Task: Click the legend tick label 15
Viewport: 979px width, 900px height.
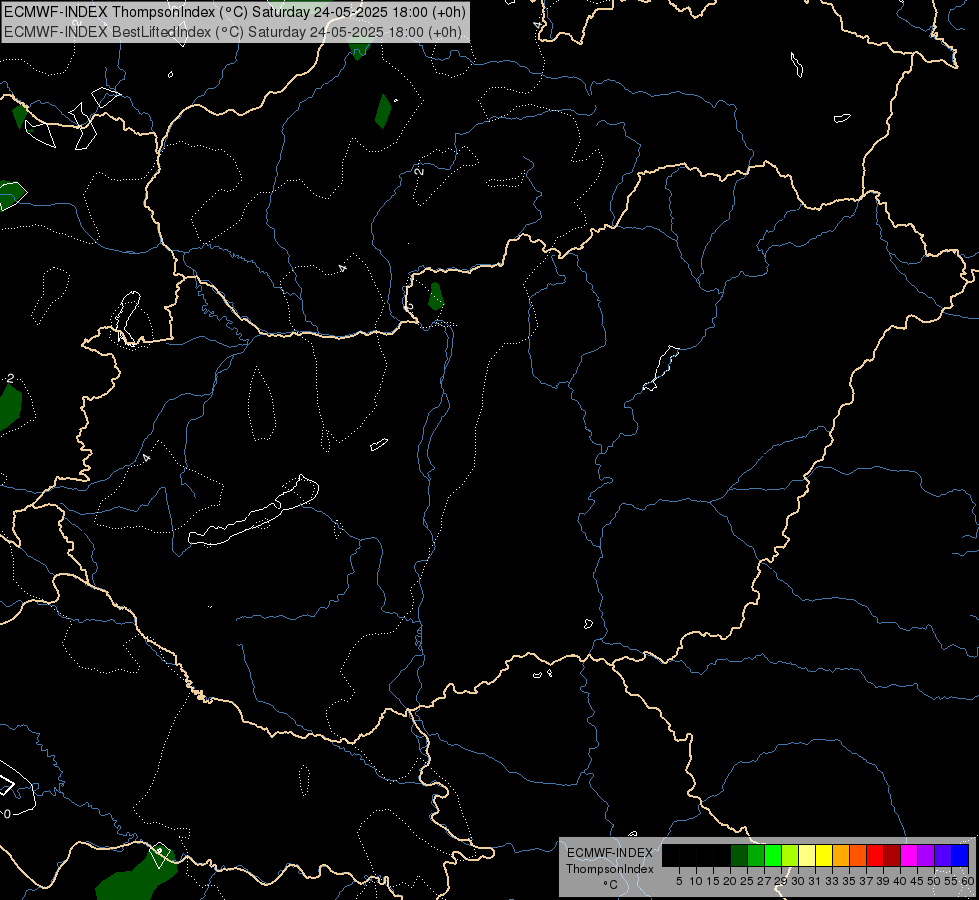Action: click(714, 881)
